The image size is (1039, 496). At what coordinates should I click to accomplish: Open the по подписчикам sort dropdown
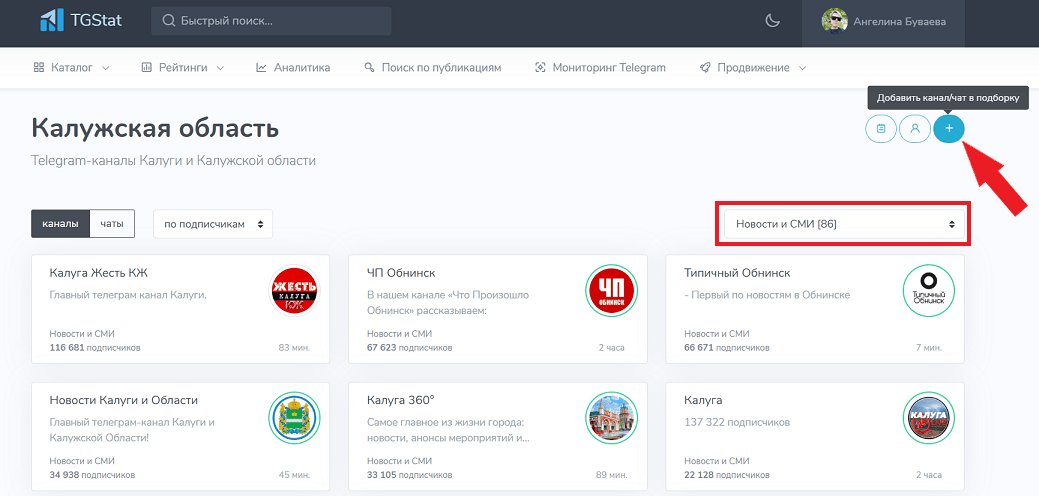click(213, 224)
